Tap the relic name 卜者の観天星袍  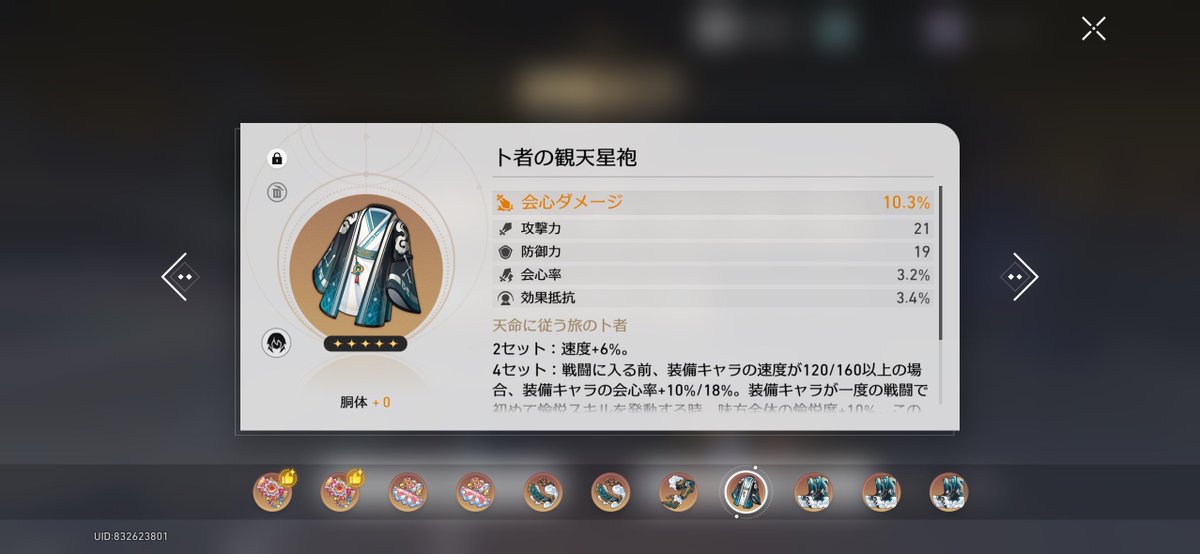(x=565, y=157)
